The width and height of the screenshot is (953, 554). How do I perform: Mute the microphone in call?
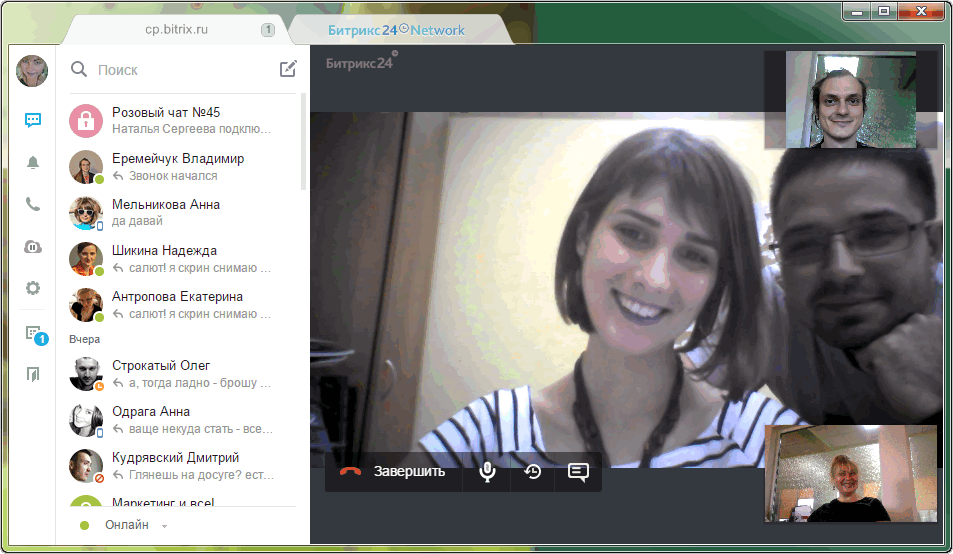[x=487, y=471]
